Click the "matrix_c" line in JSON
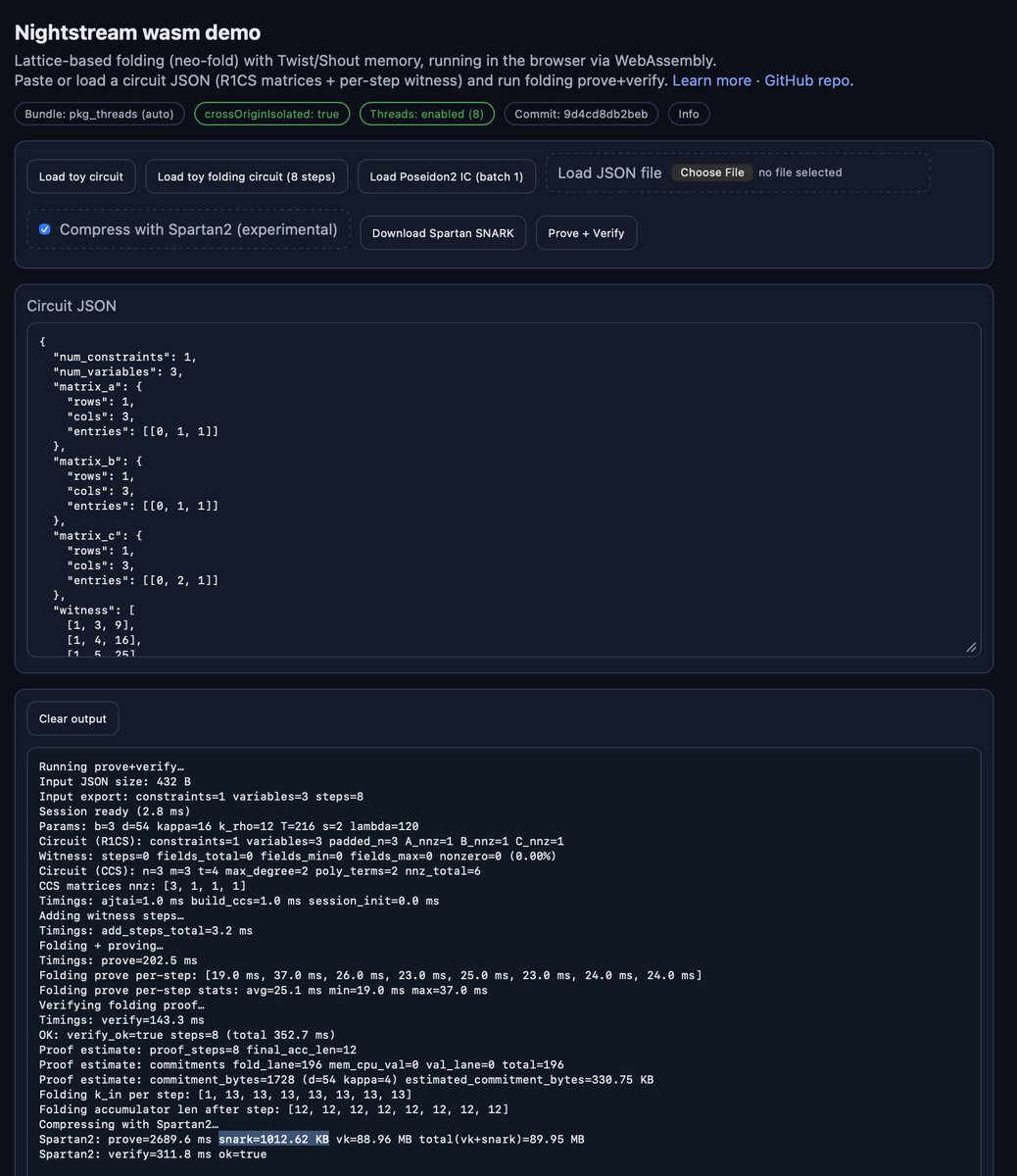This screenshot has width=1017, height=1176. (99, 535)
